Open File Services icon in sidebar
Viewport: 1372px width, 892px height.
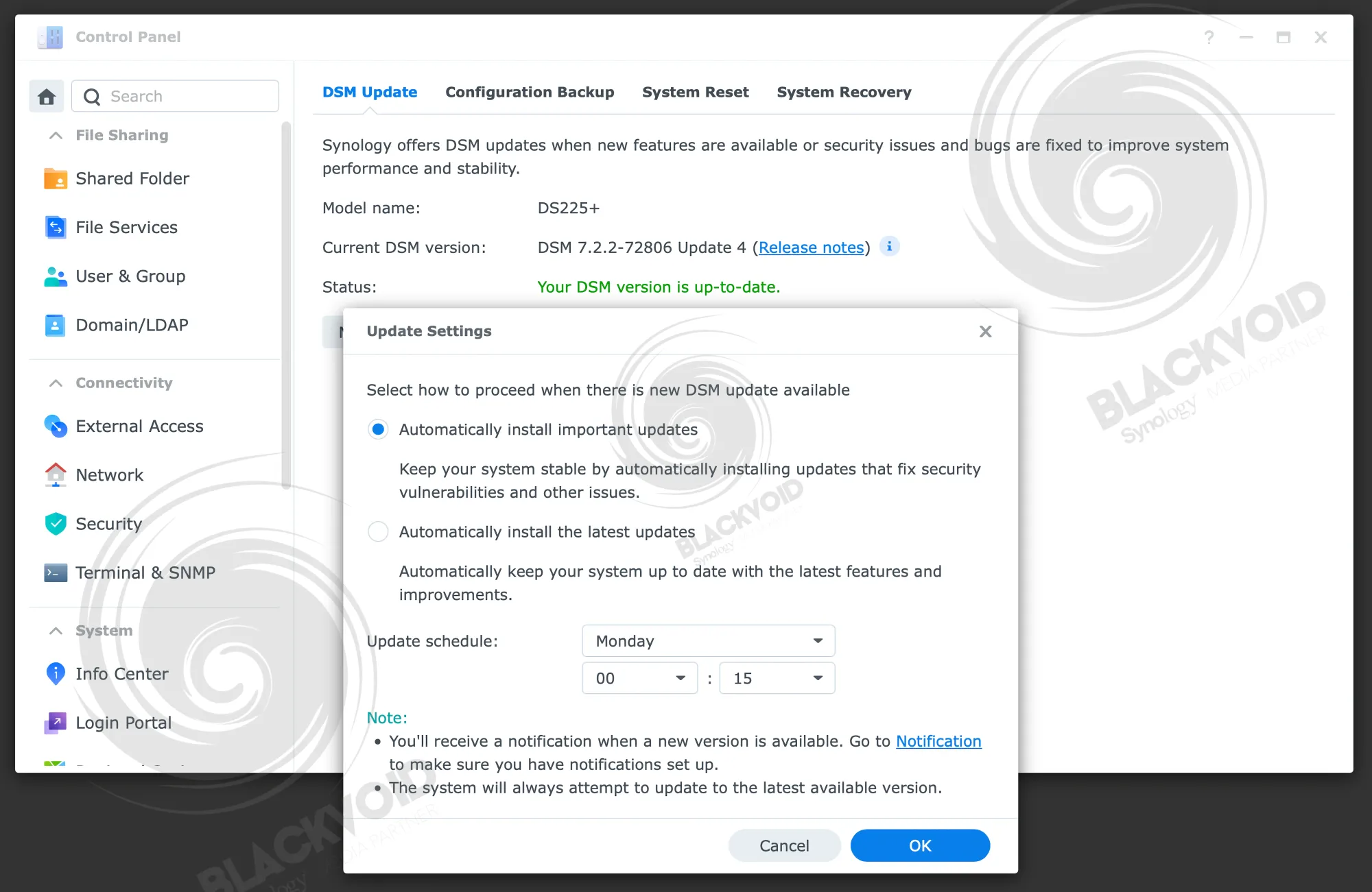tap(56, 228)
